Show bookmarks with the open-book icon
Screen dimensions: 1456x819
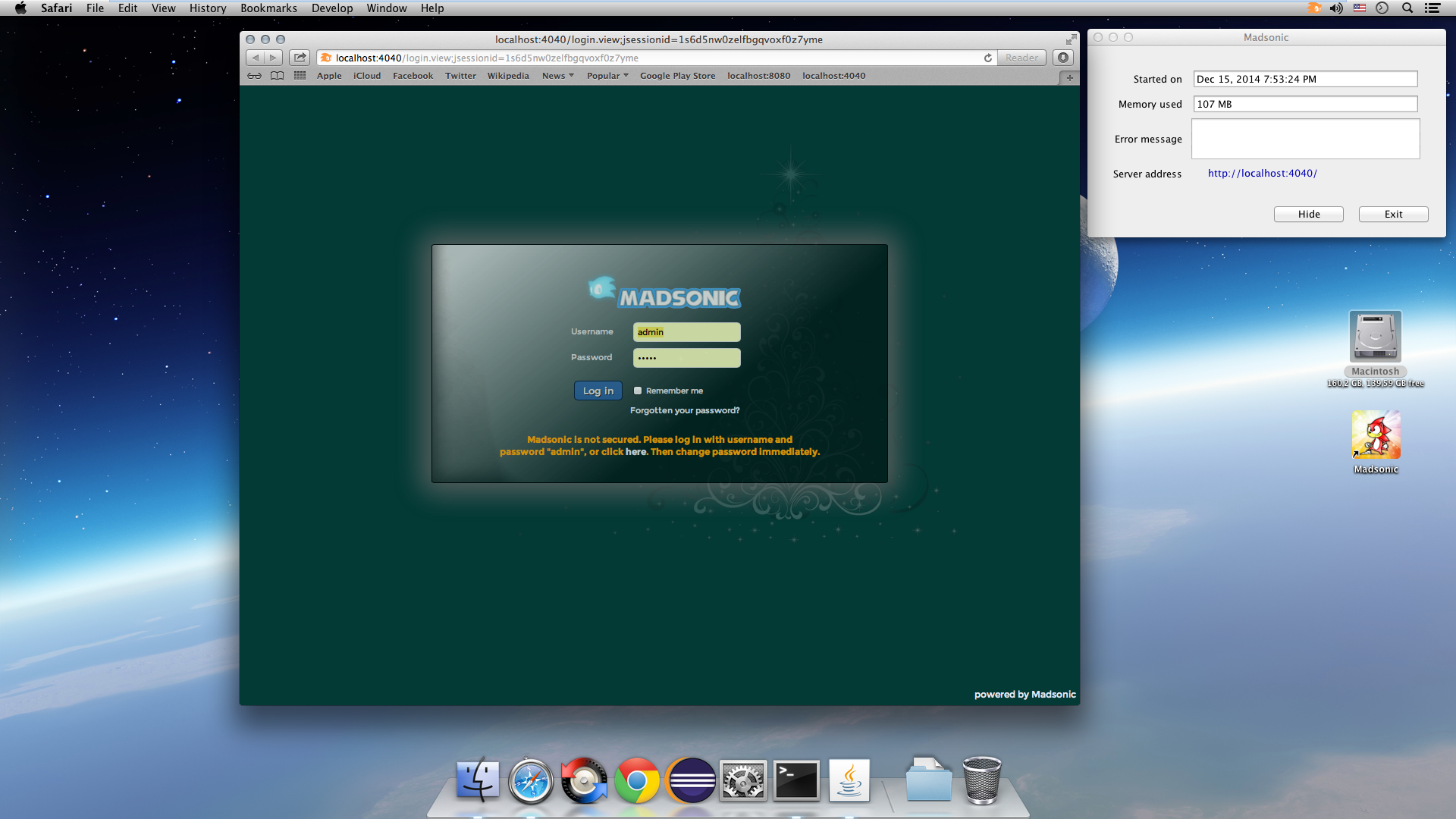pyautogui.click(x=278, y=76)
